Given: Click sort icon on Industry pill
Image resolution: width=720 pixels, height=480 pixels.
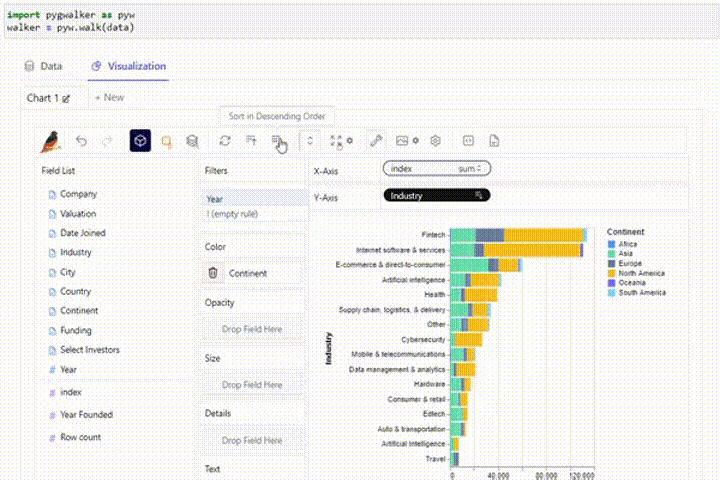Looking at the screenshot, I should coord(478,195).
